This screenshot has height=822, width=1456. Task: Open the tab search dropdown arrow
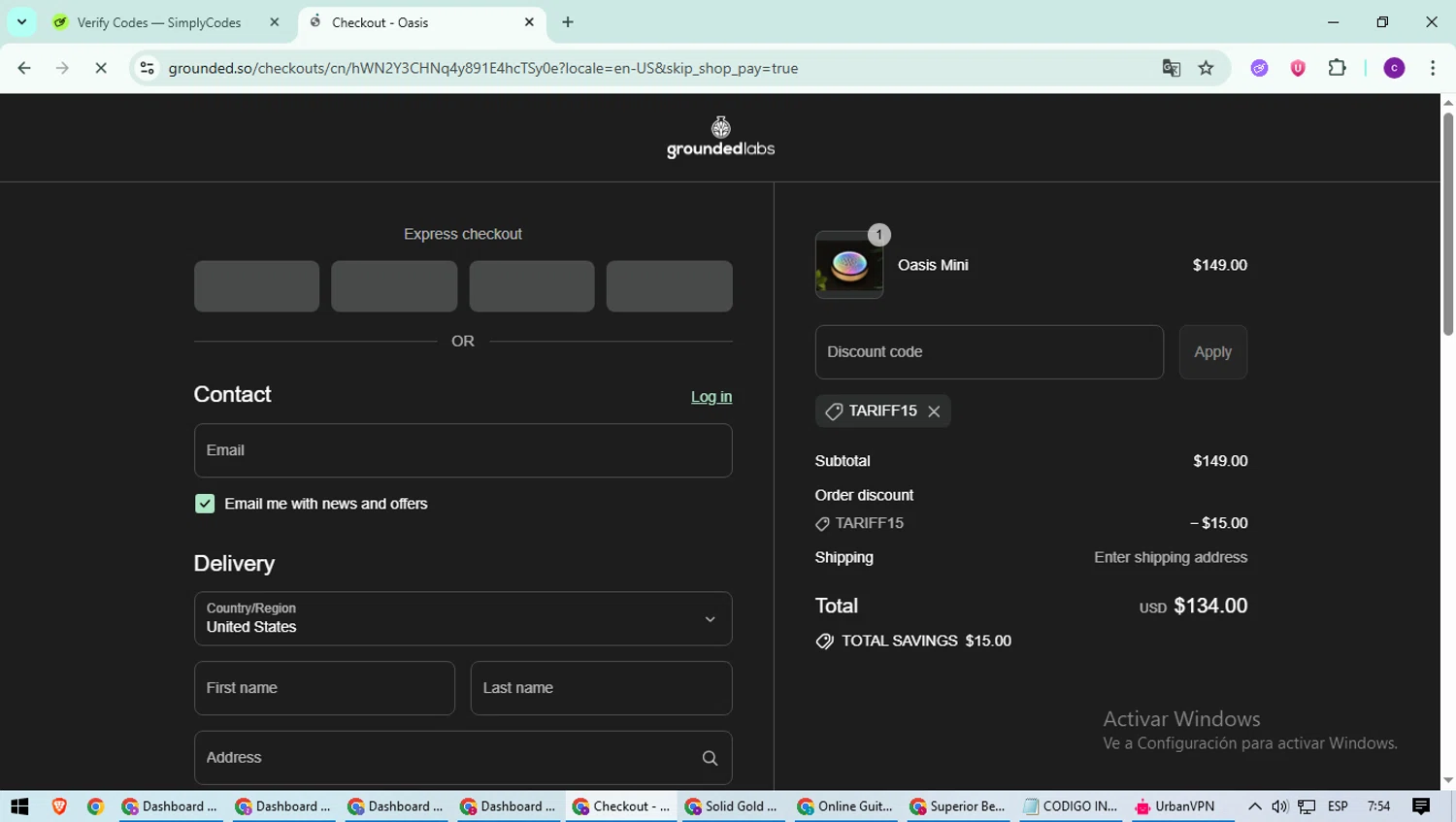pyautogui.click(x=21, y=21)
